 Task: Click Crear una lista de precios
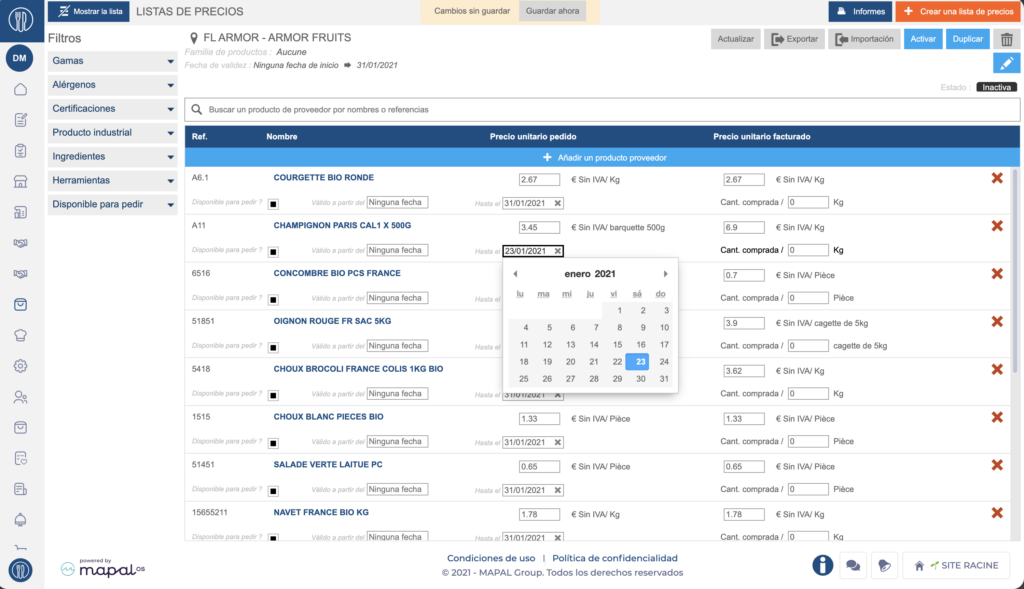pyautogui.click(x=959, y=11)
